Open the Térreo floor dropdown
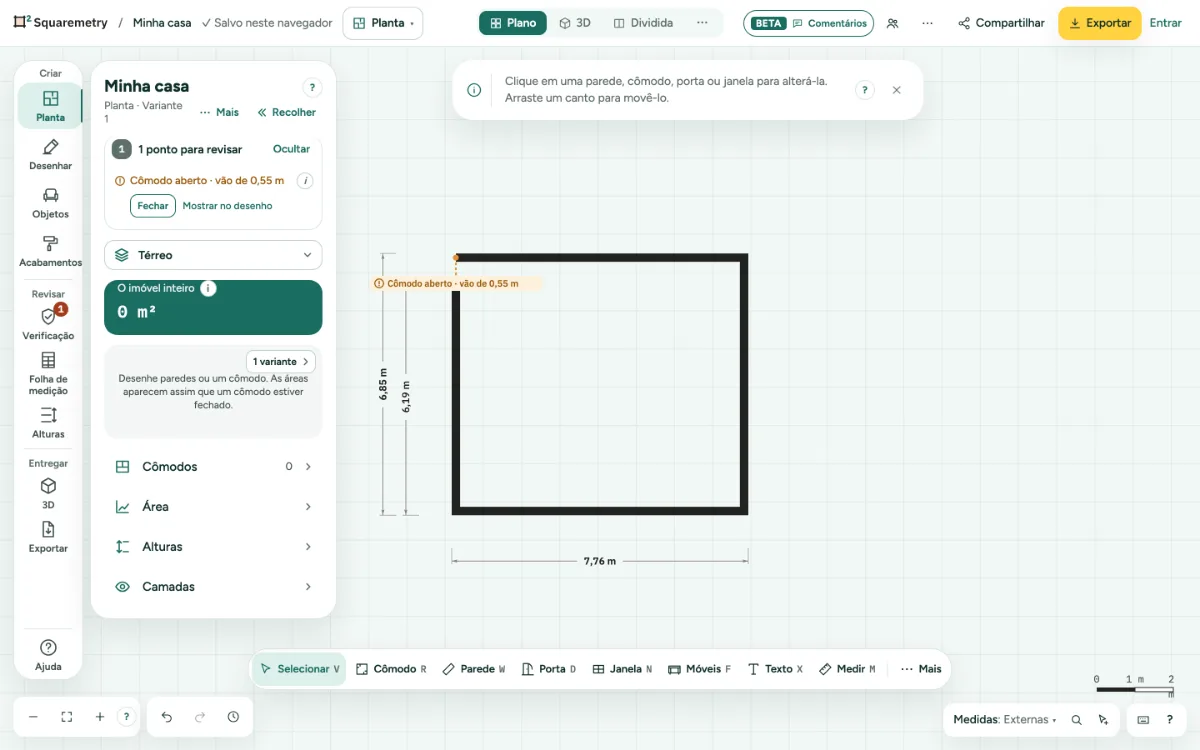Image resolution: width=1200 pixels, height=750 pixels. [213, 255]
